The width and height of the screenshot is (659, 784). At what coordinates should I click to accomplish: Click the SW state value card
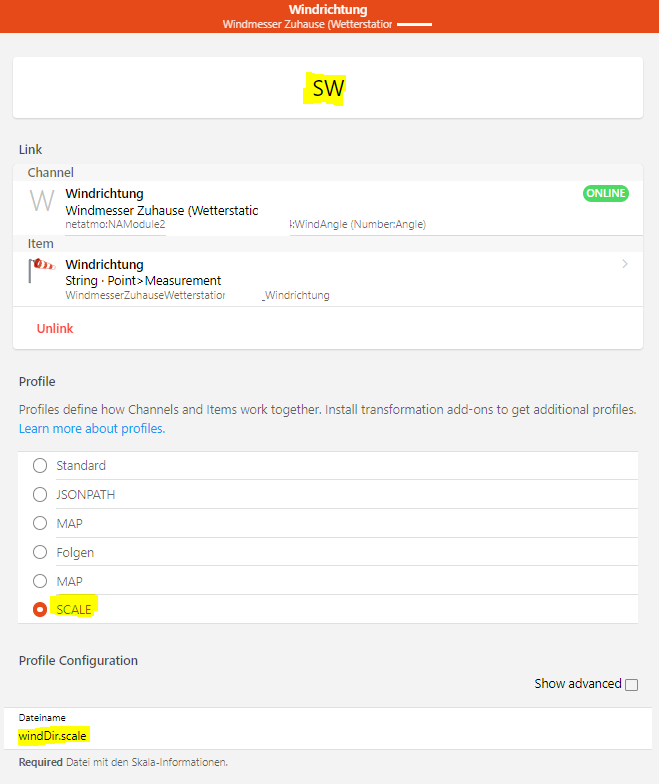(x=328, y=89)
